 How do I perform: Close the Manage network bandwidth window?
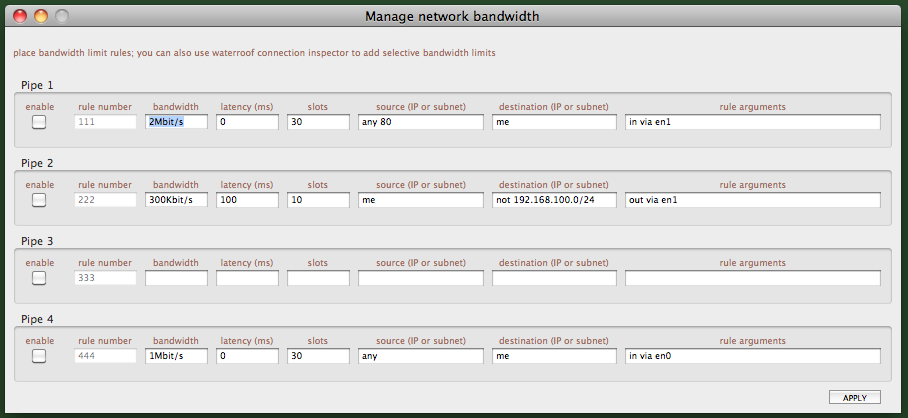point(20,16)
